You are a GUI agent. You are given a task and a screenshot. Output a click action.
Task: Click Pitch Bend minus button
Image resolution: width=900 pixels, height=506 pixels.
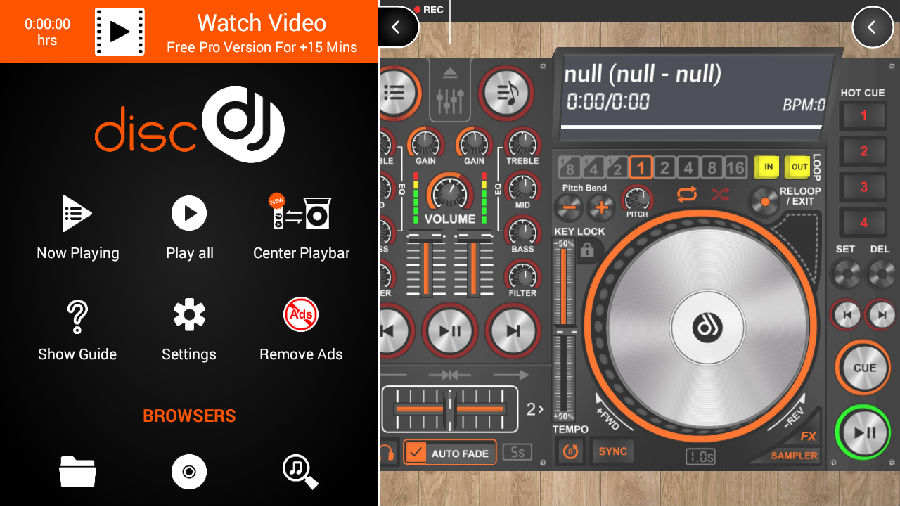click(568, 207)
